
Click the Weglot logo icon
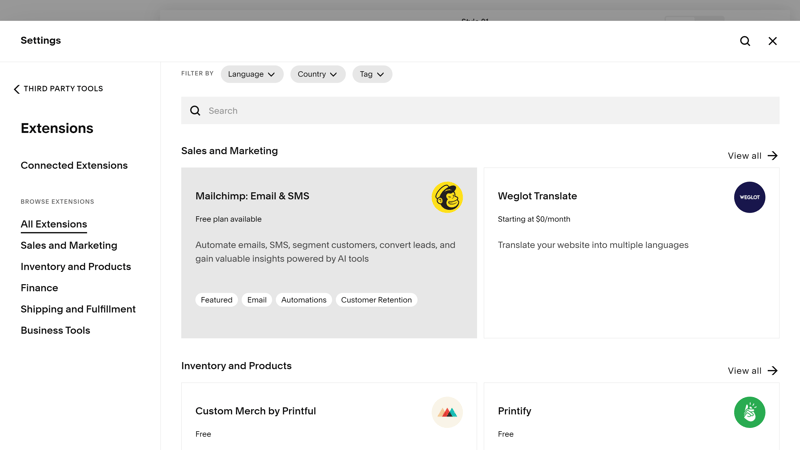point(749,197)
